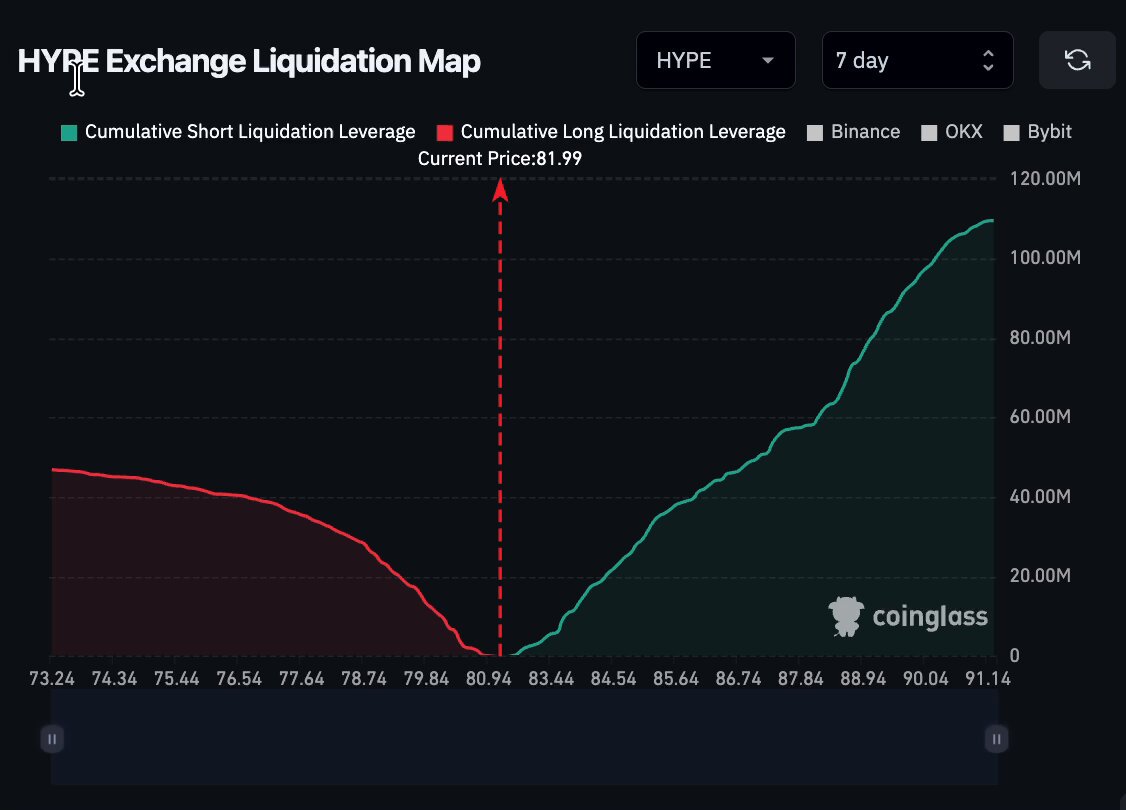Click the red current price arrowhead
Image resolution: width=1126 pixels, height=810 pixels.
[x=501, y=190]
